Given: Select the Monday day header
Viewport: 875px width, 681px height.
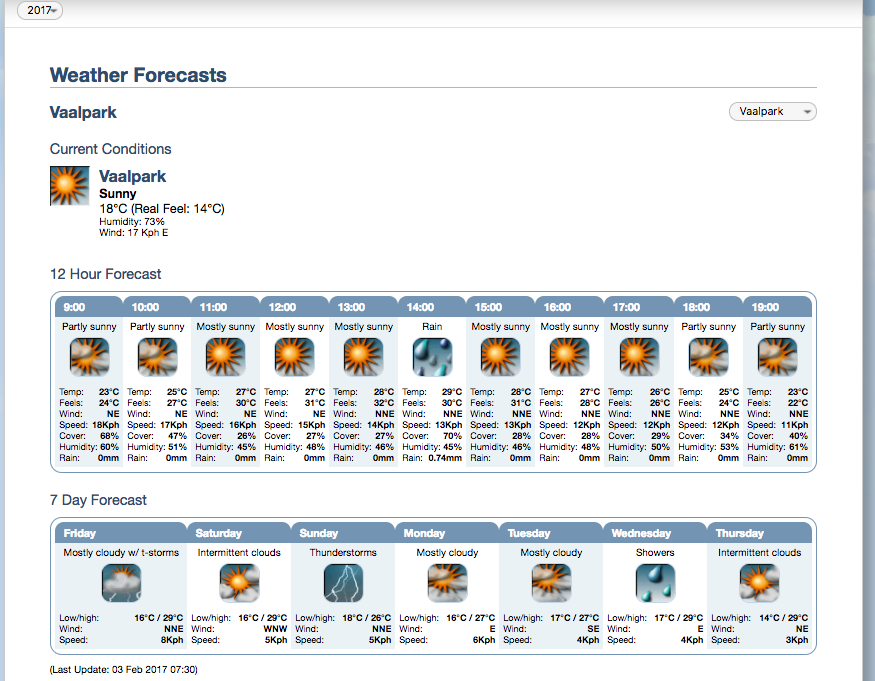Looking at the screenshot, I should click(x=446, y=533).
